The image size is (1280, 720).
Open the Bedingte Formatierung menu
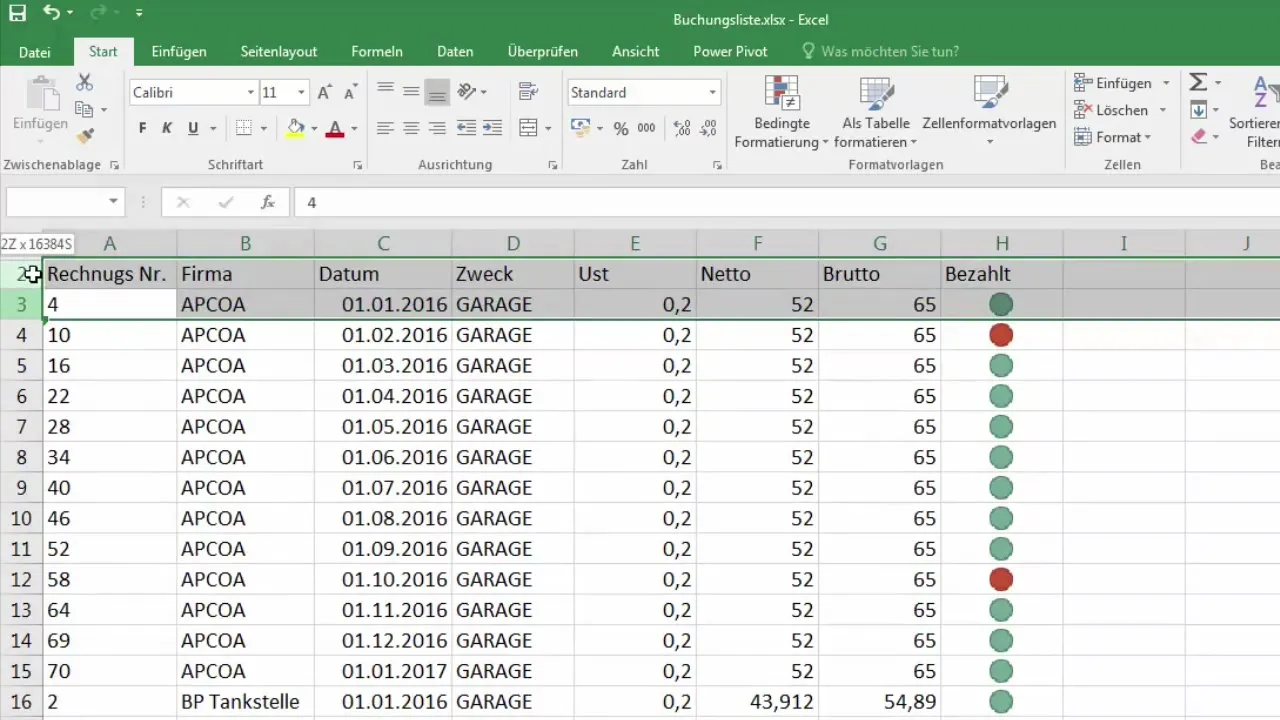tap(781, 112)
